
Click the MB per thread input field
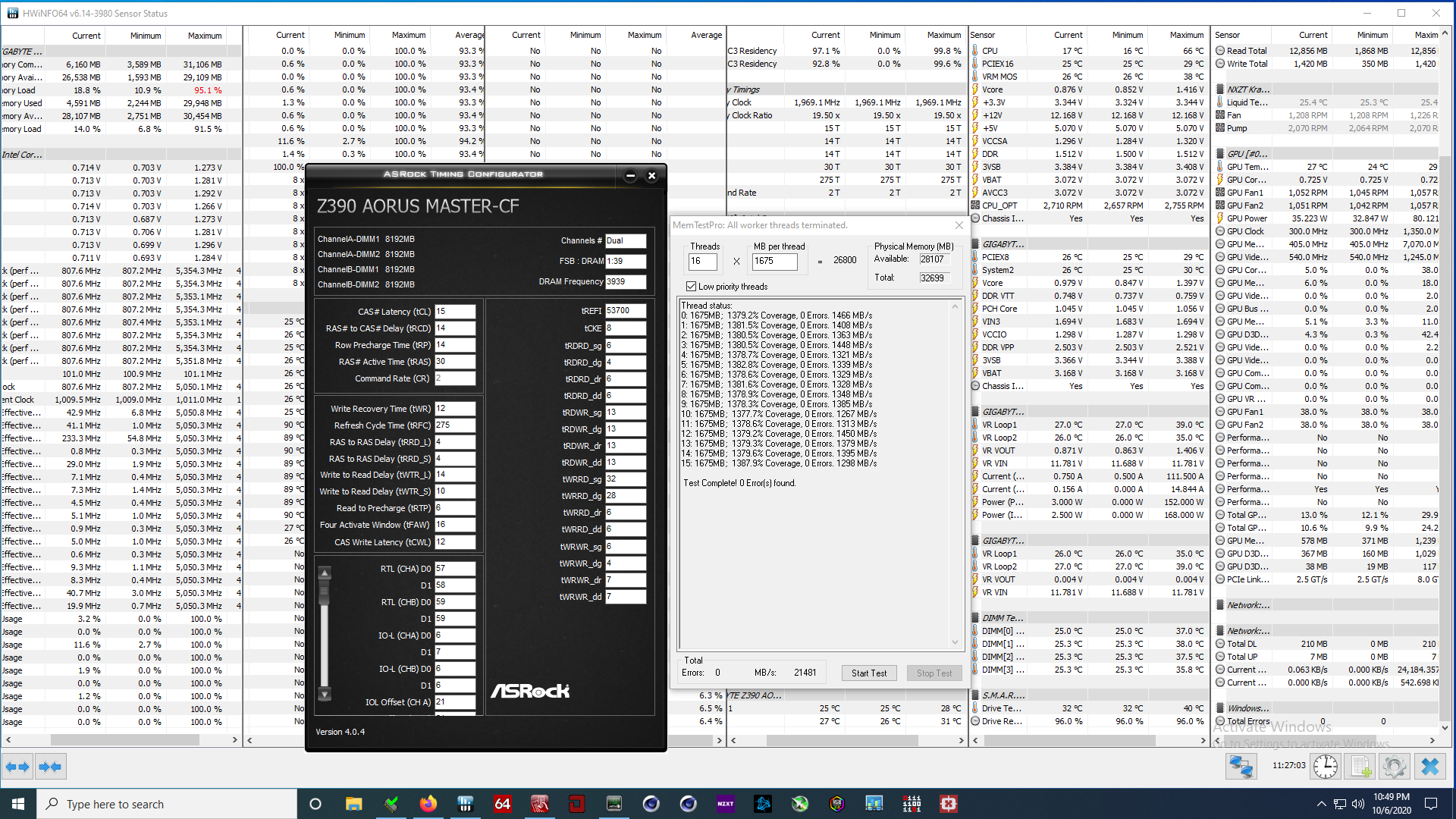click(774, 261)
